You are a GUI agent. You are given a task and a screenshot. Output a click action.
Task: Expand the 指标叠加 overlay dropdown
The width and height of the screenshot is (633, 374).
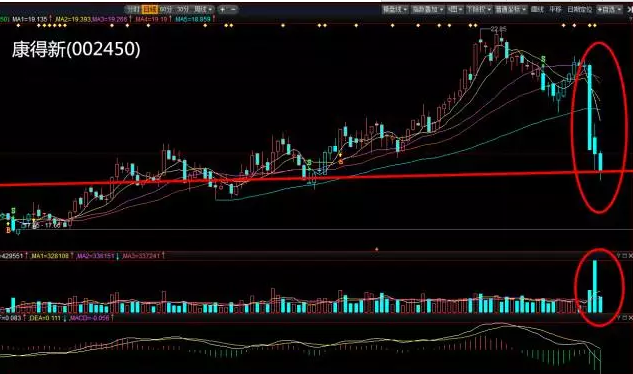pos(428,9)
